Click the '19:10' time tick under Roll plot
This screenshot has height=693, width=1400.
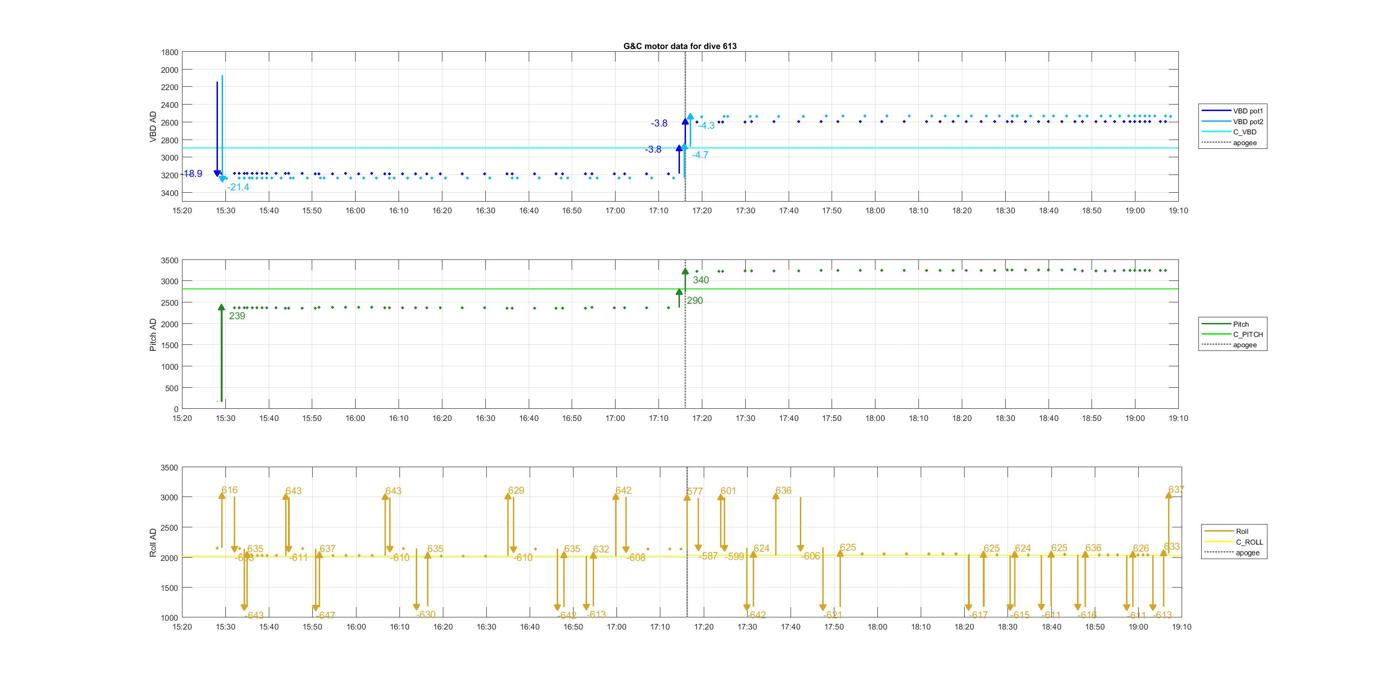(1181, 627)
